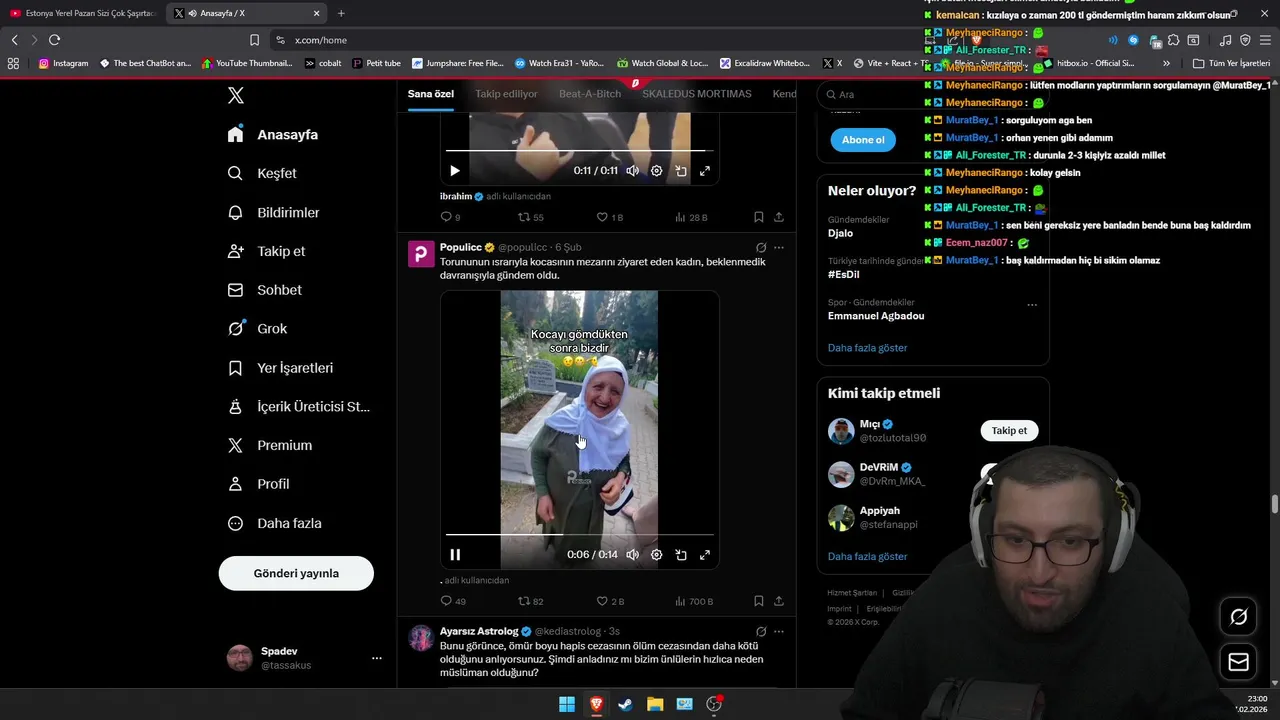The image size is (1280, 720).
Task: Play the top video at 0:11
Action: coord(455,171)
